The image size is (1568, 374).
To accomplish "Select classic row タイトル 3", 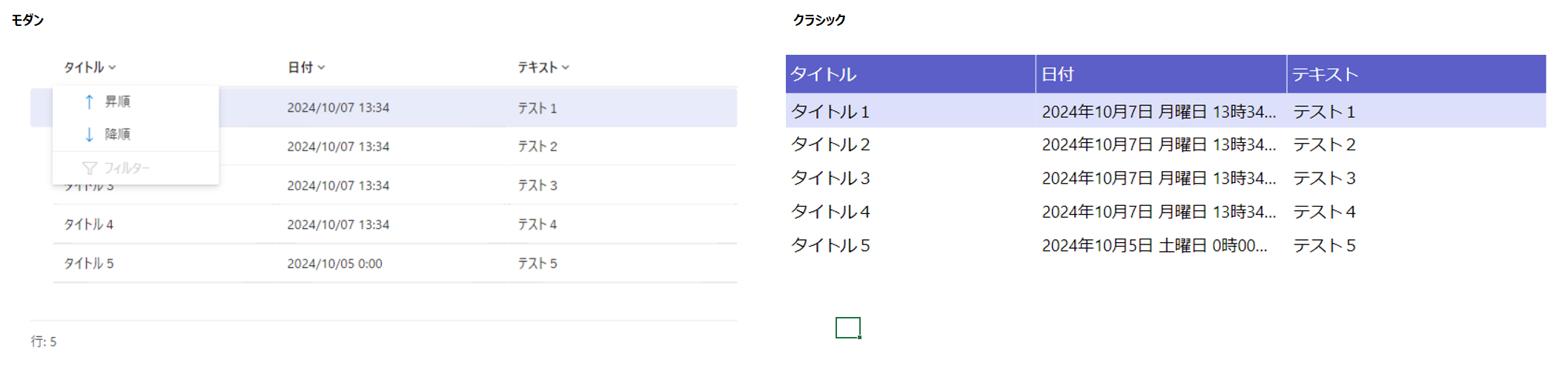I will [x=1165, y=178].
